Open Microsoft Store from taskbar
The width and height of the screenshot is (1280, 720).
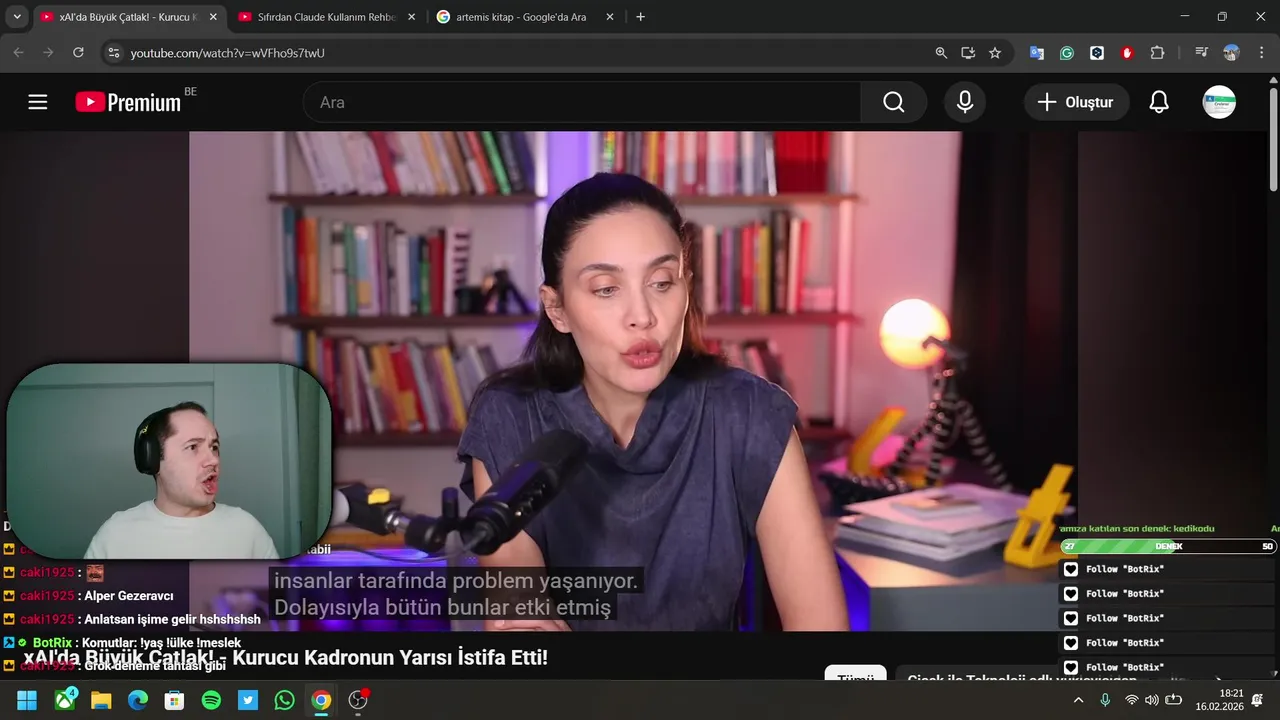pyautogui.click(x=174, y=700)
